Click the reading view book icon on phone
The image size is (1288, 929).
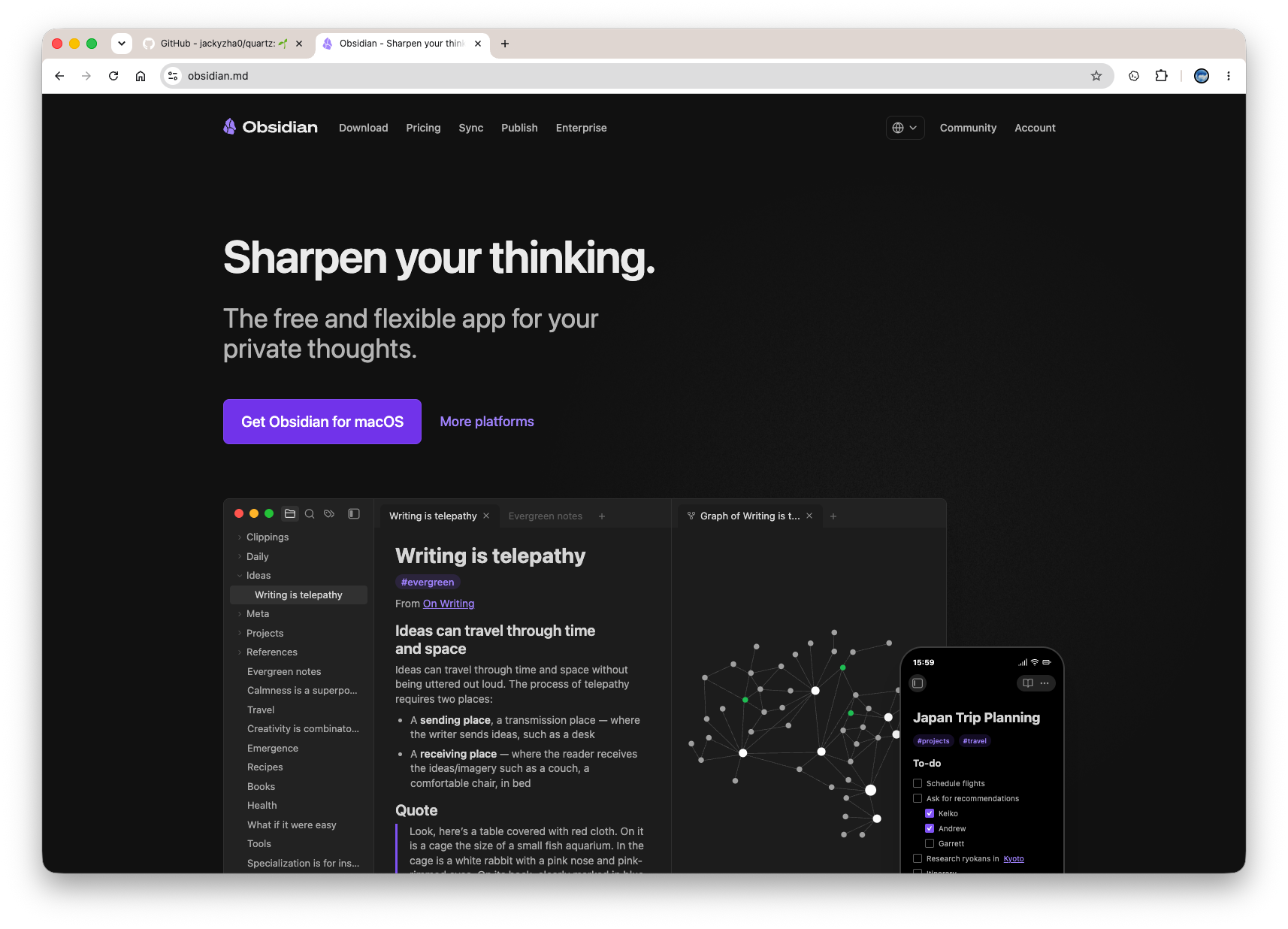(x=1028, y=683)
